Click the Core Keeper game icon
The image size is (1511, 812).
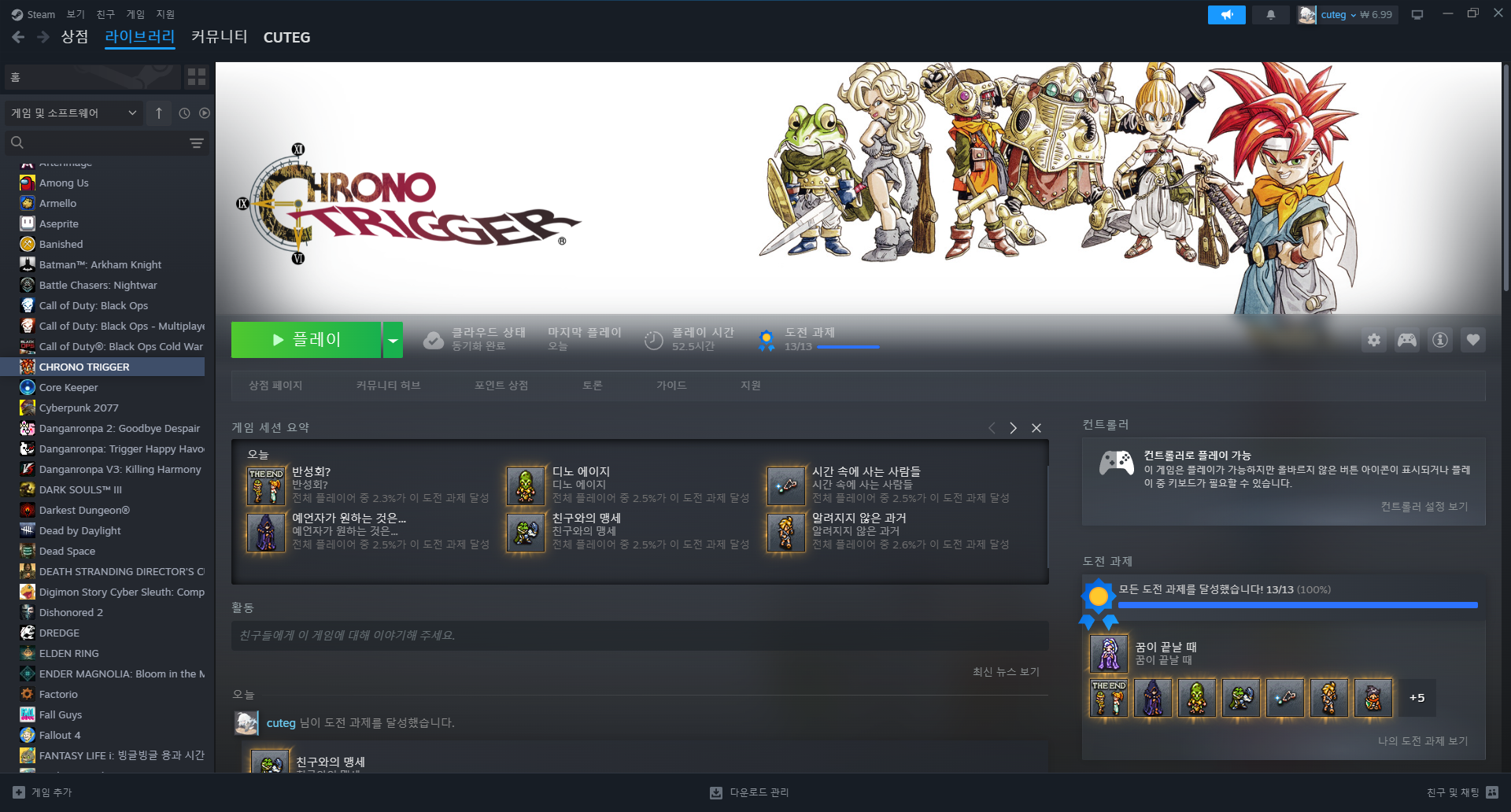click(x=28, y=387)
